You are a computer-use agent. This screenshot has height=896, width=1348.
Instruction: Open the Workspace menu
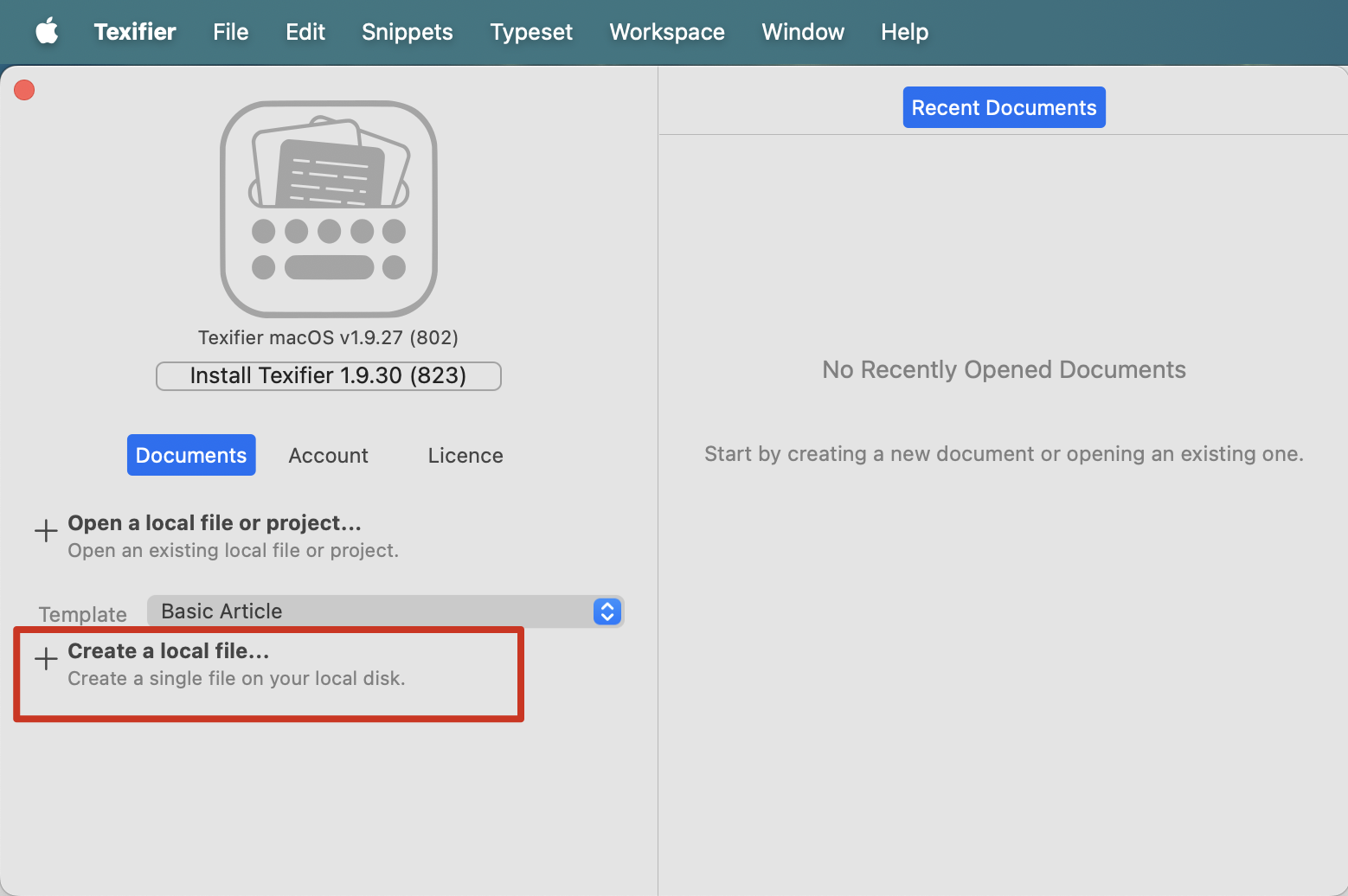667,32
